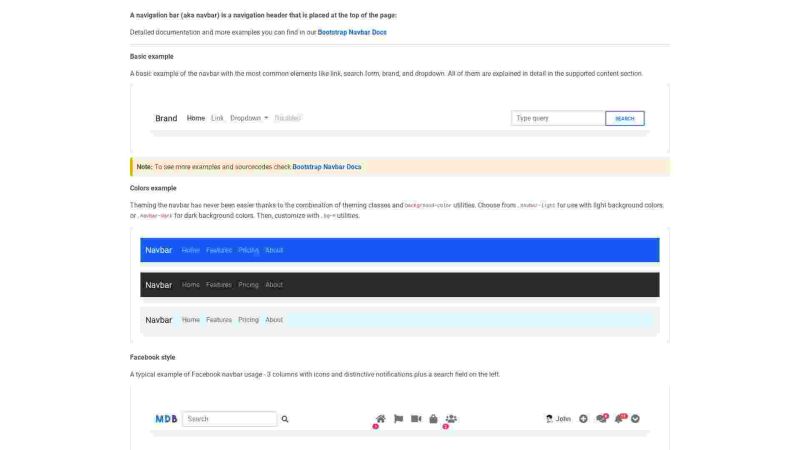Click the SEARCH button
Screen dimensions: 800x450
(x=624, y=118)
